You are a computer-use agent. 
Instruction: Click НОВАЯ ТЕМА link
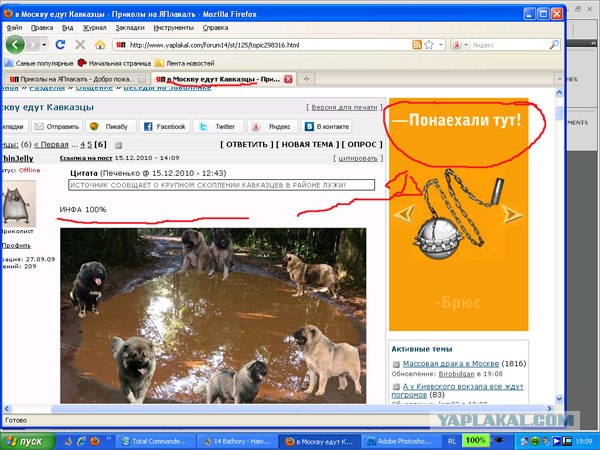click(308, 145)
